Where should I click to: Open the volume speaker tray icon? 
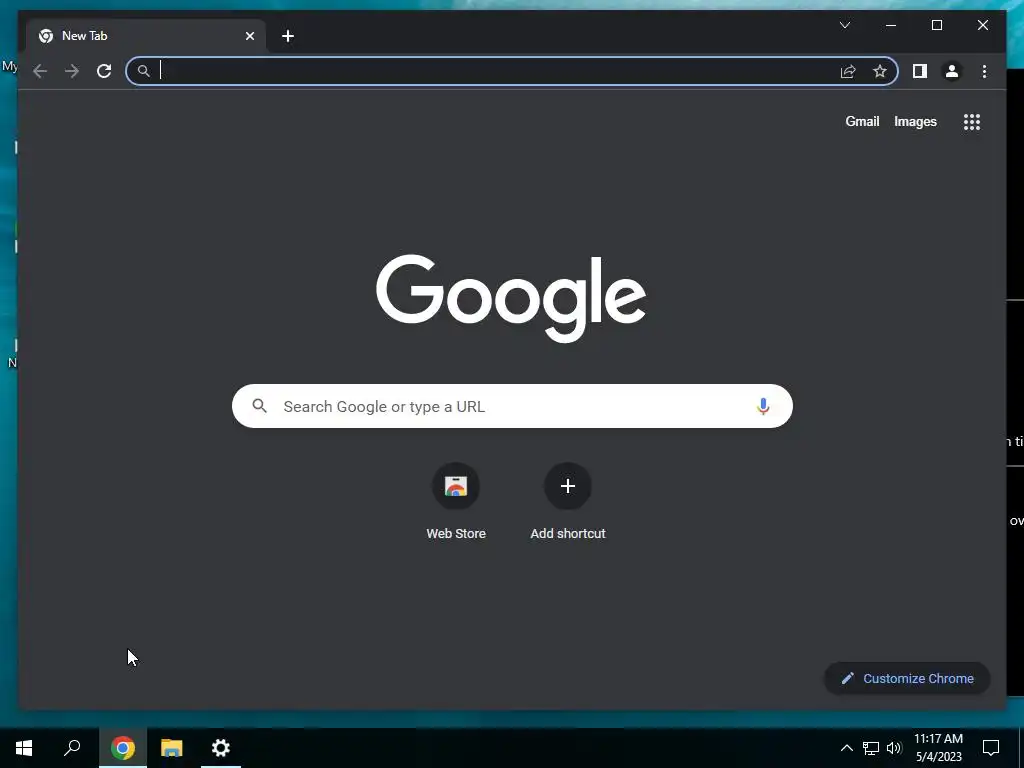(894, 748)
